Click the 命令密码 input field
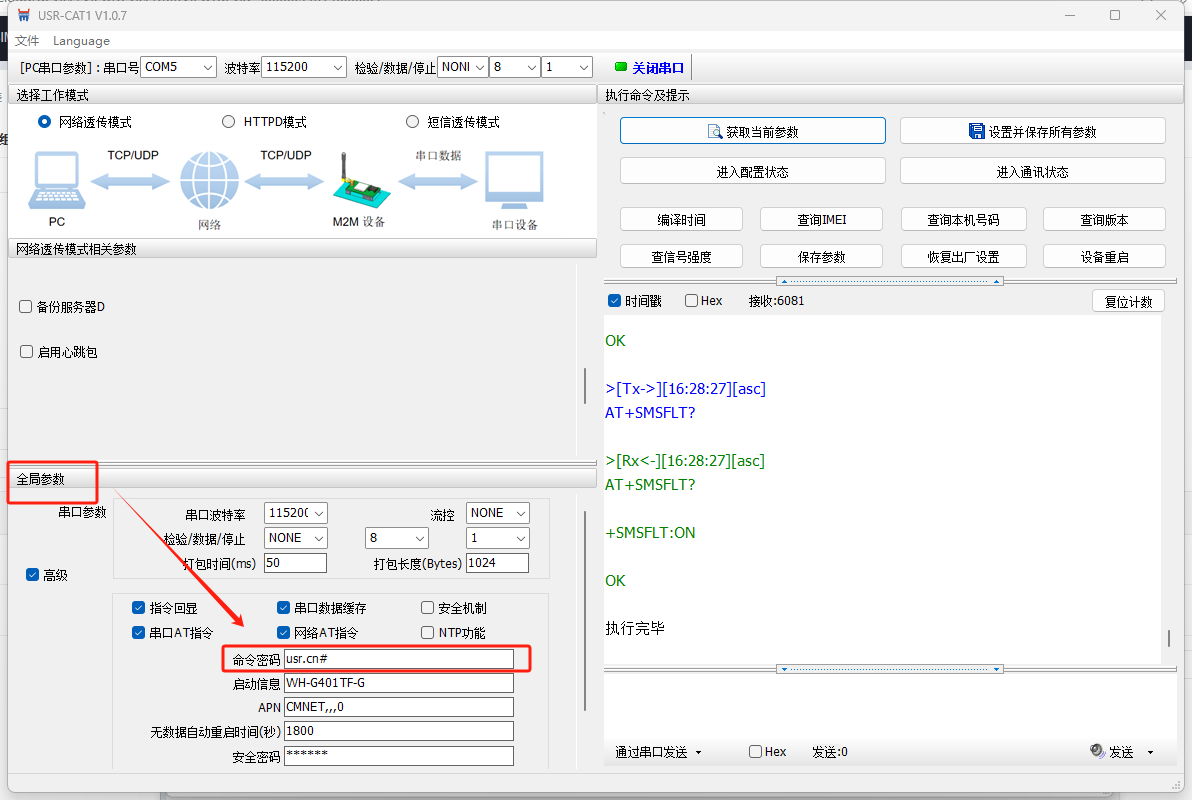 coord(398,659)
